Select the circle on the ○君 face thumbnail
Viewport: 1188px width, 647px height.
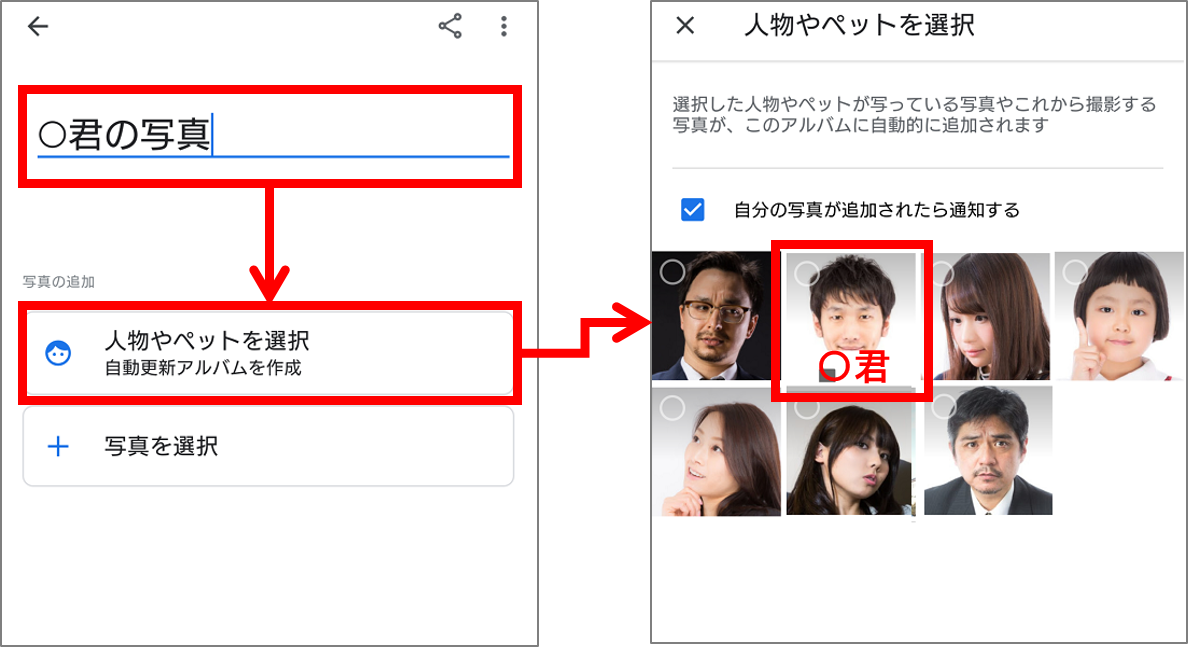(806, 273)
